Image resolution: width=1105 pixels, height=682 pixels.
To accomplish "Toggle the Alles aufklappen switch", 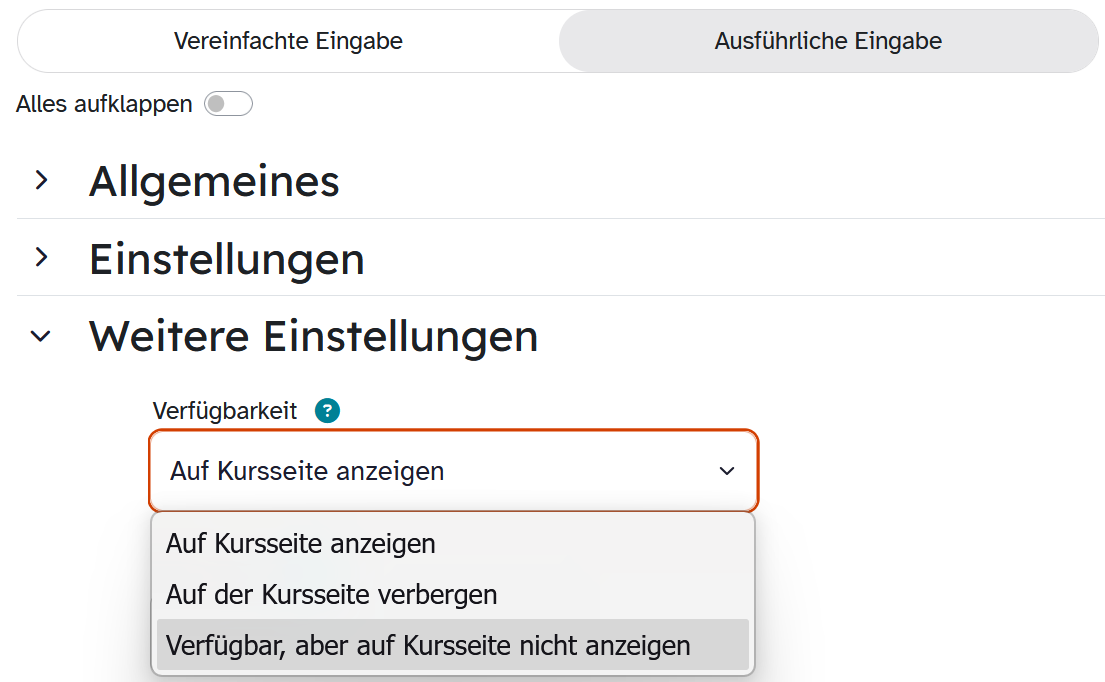I will (228, 104).
